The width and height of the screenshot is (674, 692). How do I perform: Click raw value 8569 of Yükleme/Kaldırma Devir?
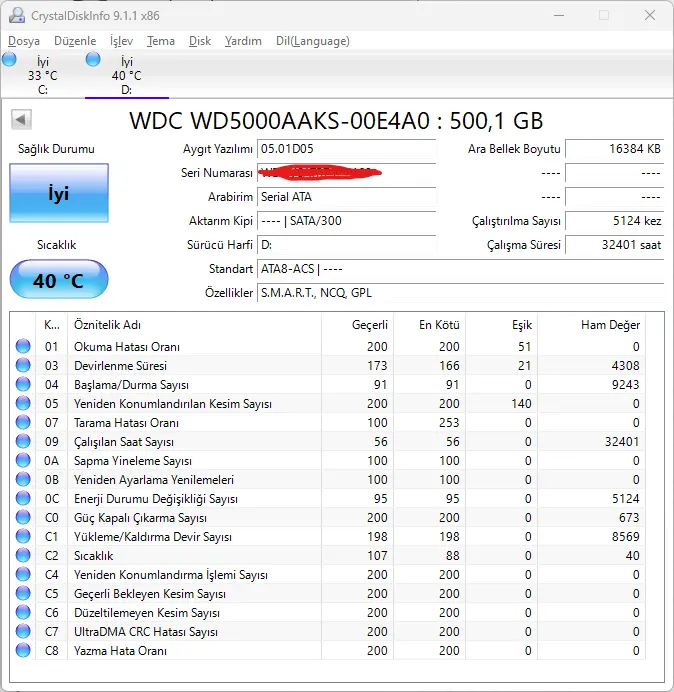click(625, 537)
